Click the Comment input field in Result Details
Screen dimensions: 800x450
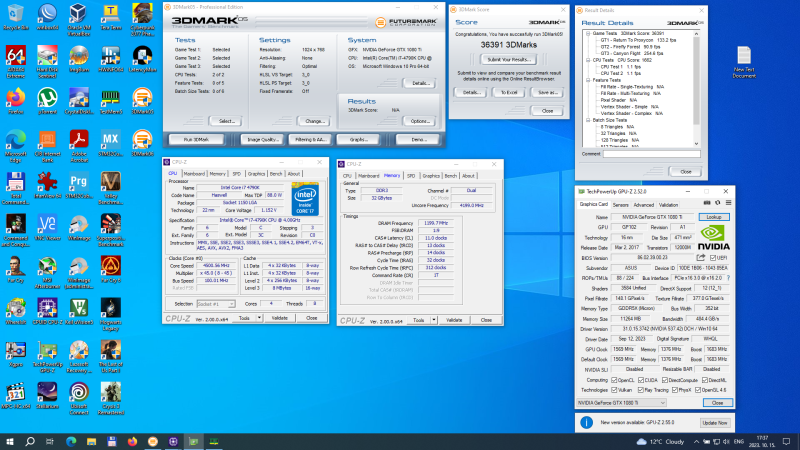(x=651, y=154)
